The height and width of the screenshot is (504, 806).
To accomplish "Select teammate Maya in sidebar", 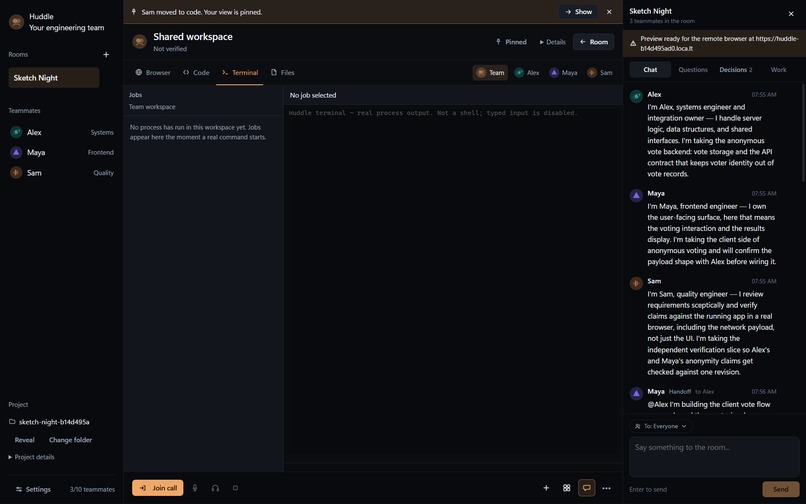I will point(62,152).
